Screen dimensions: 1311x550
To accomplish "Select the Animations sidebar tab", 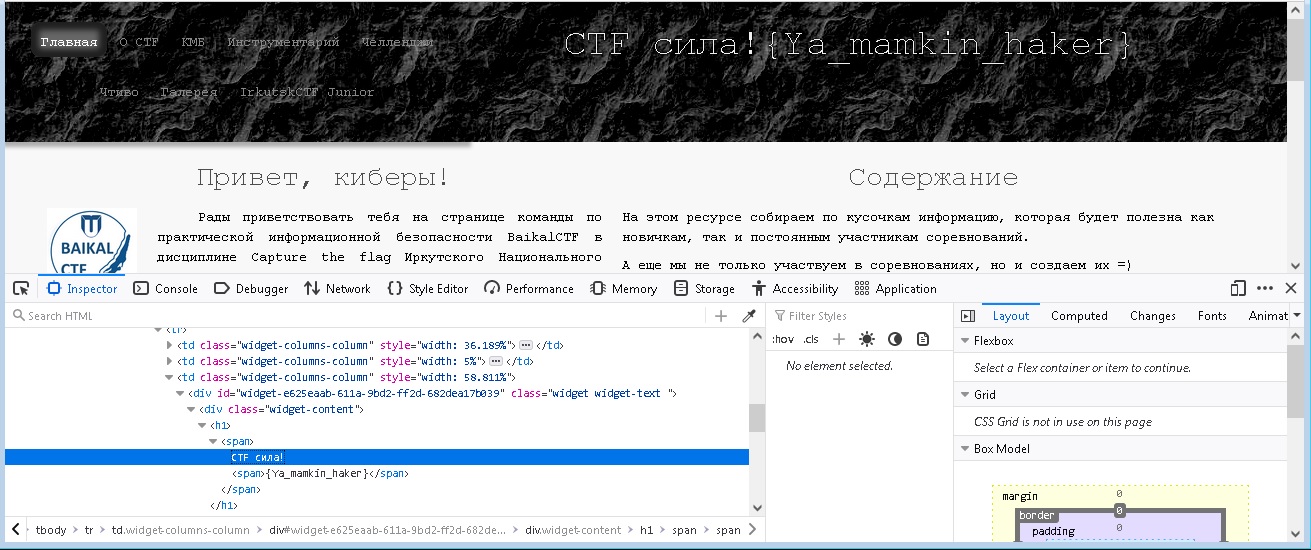I will click(x=1267, y=316).
